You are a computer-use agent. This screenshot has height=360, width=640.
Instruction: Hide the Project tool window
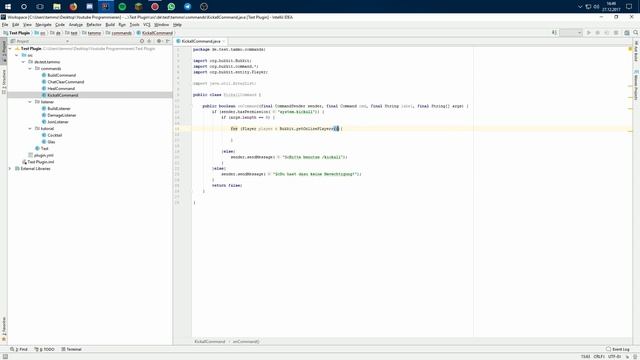(x=168, y=41)
